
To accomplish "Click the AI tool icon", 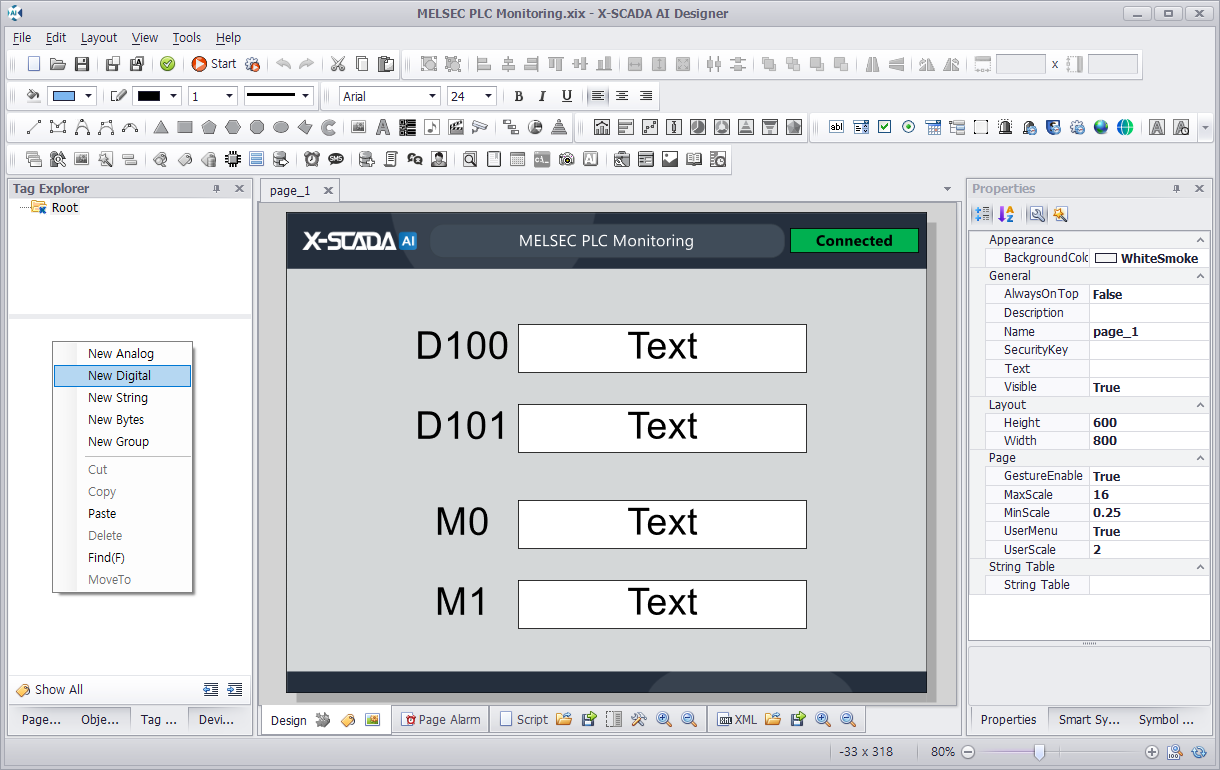I will click(591, 158).
